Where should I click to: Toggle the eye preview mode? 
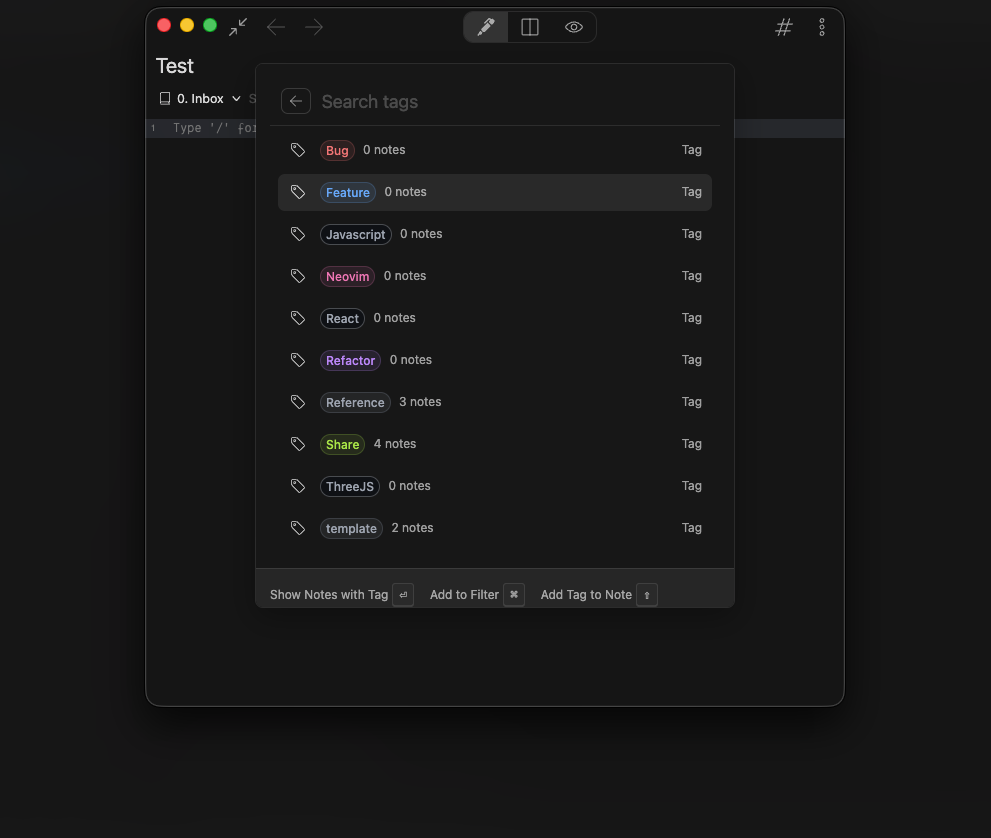574,27
